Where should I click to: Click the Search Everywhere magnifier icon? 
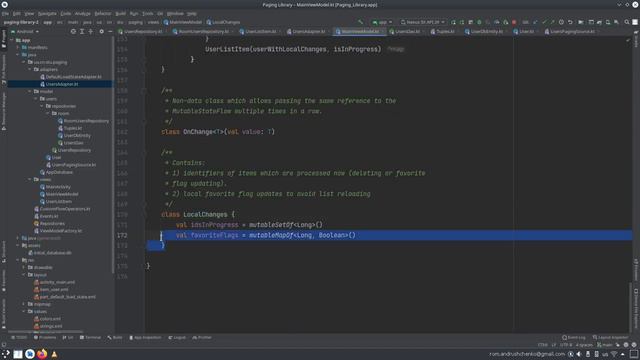pyautogui.click(x=627, y=22)
